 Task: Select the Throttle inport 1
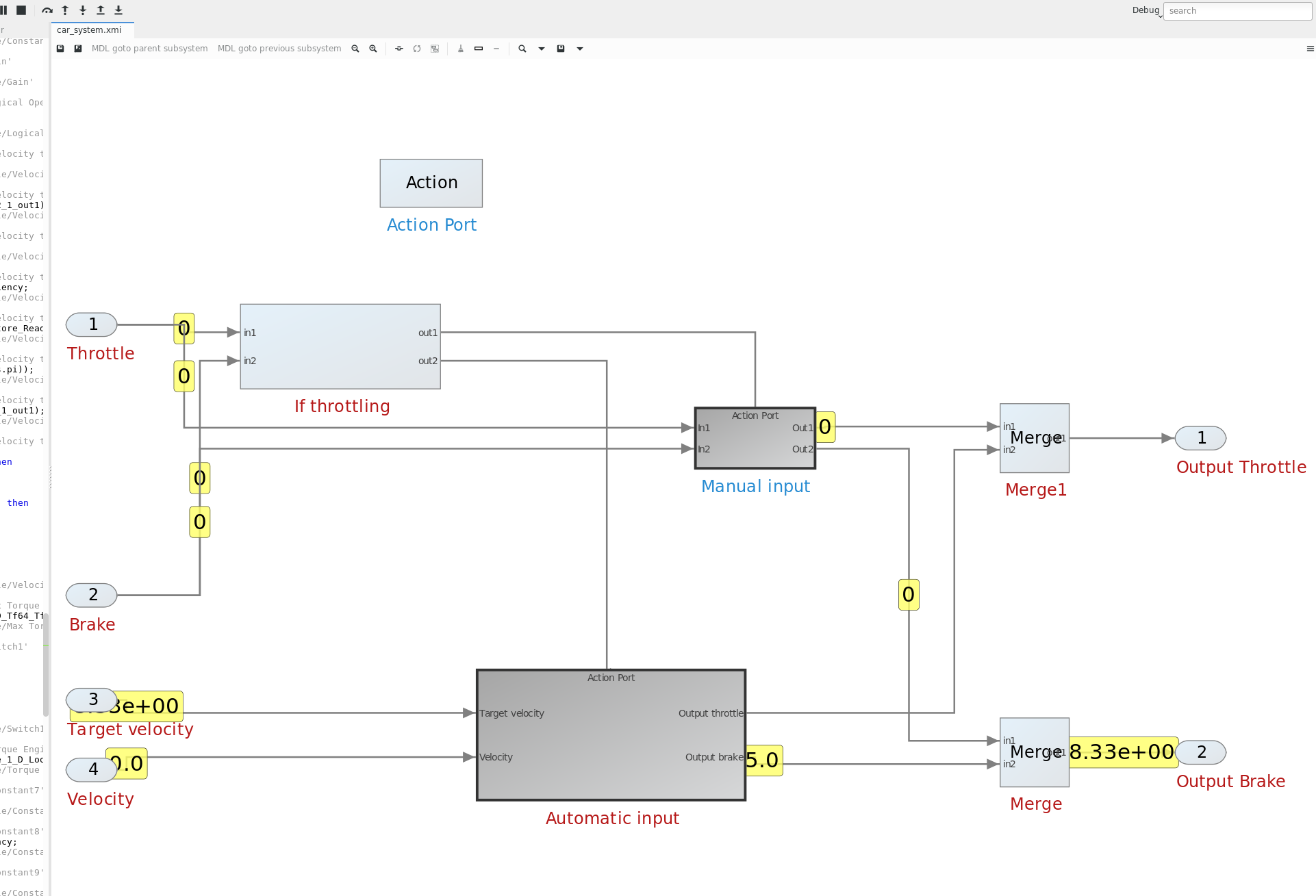tap(92, 324)
